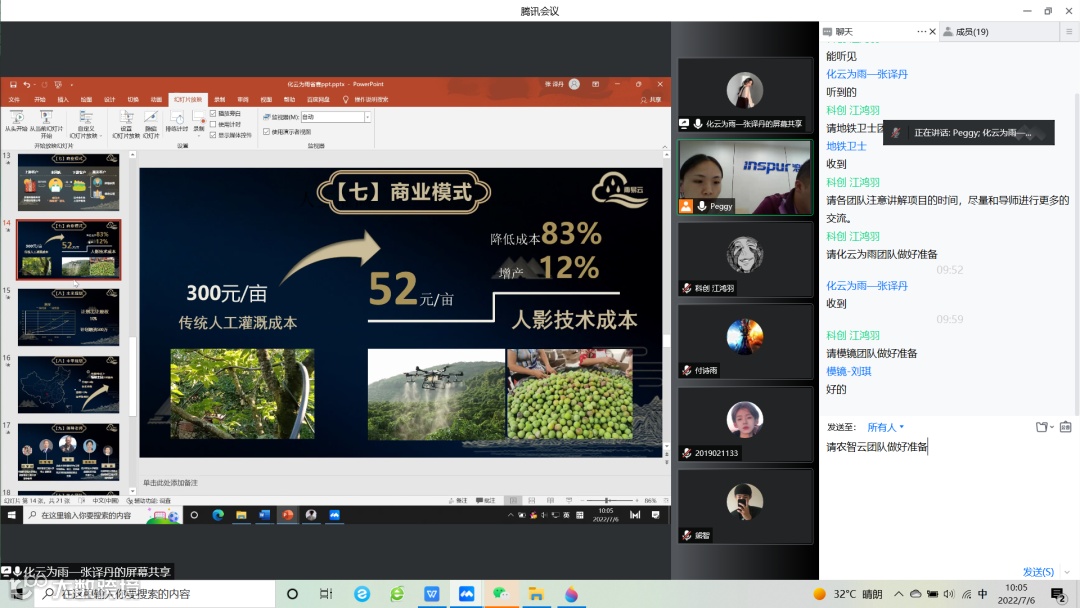Select the 聊天 chat tab
The width and height of the screenshot is (1080, 608).
[838, 32]
